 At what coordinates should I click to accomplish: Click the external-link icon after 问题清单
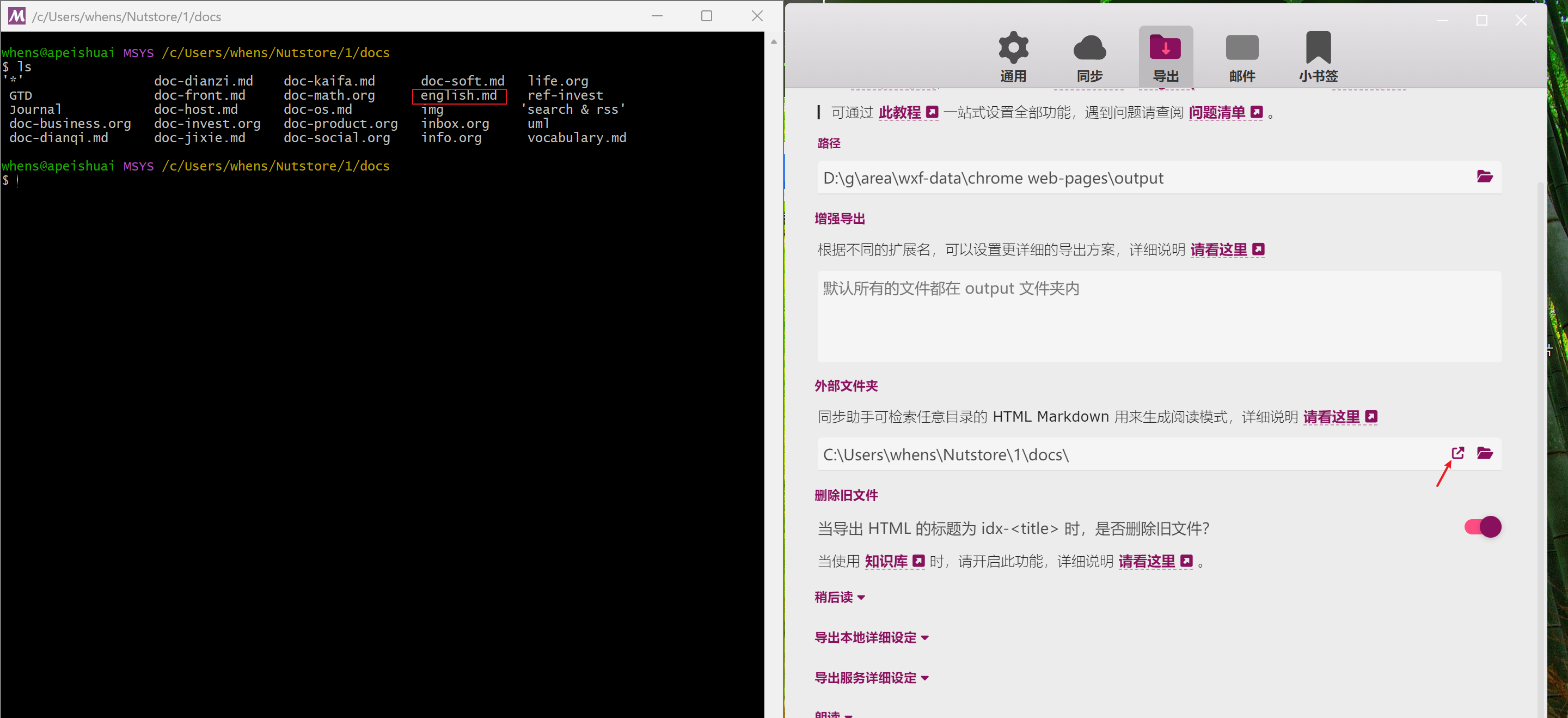coord(1257,113)
